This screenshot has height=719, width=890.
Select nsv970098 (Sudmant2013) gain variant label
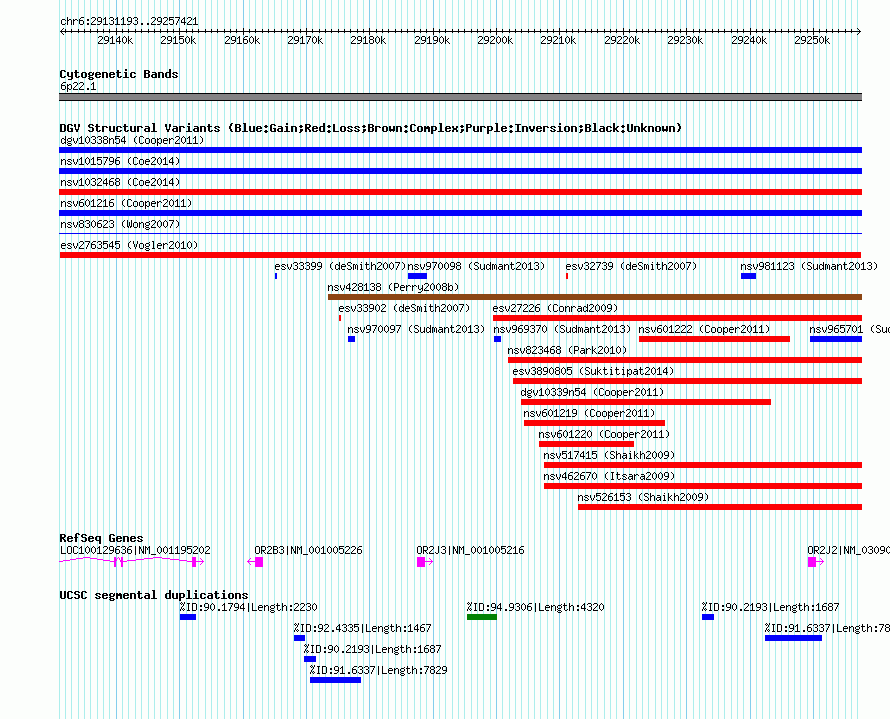point(476,266)
